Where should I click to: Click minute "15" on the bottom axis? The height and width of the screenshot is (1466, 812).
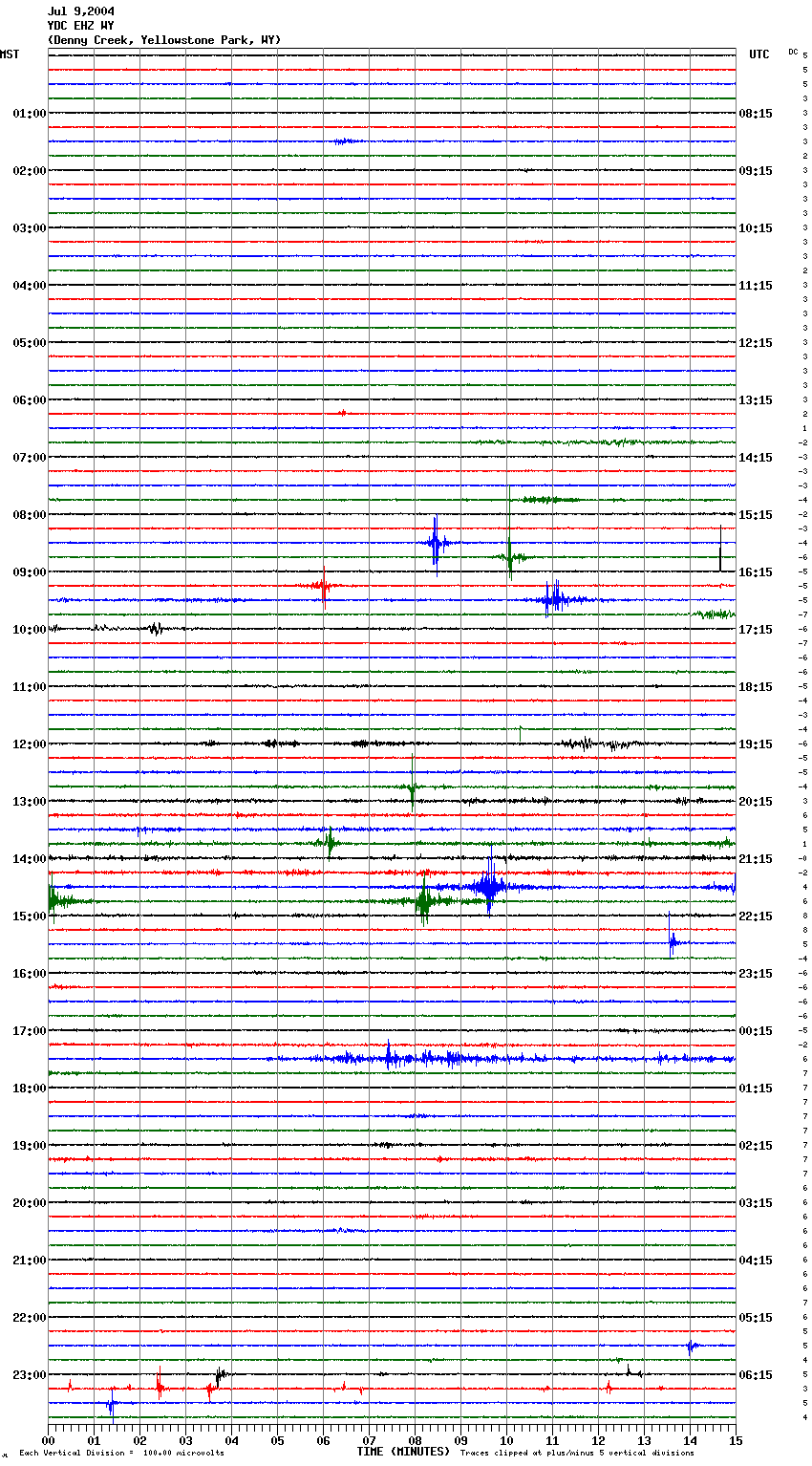[735, 1440]
